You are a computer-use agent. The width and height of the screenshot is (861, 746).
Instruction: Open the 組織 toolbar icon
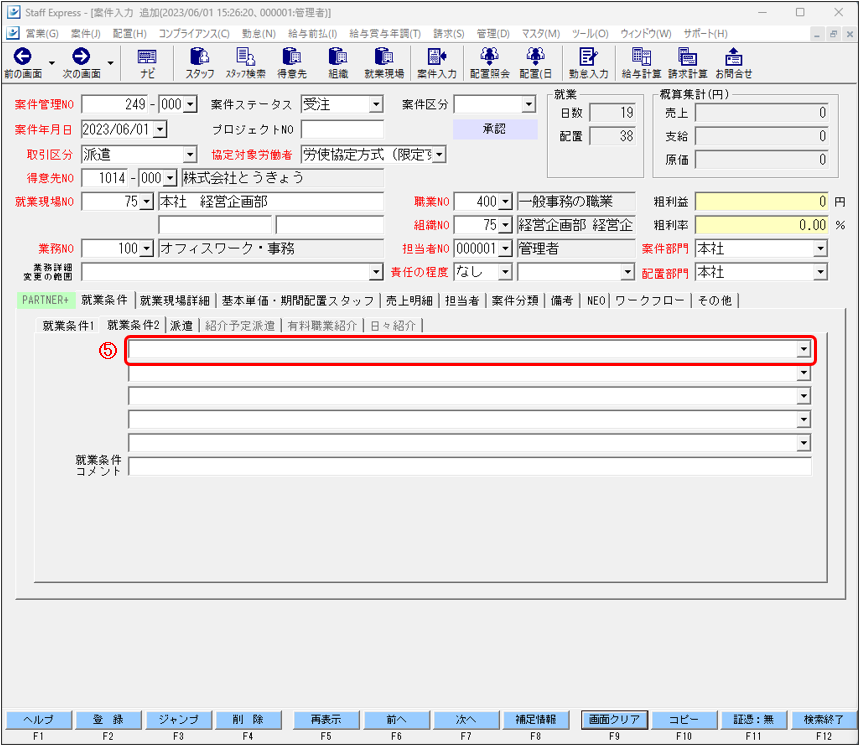tap(338, 57)
